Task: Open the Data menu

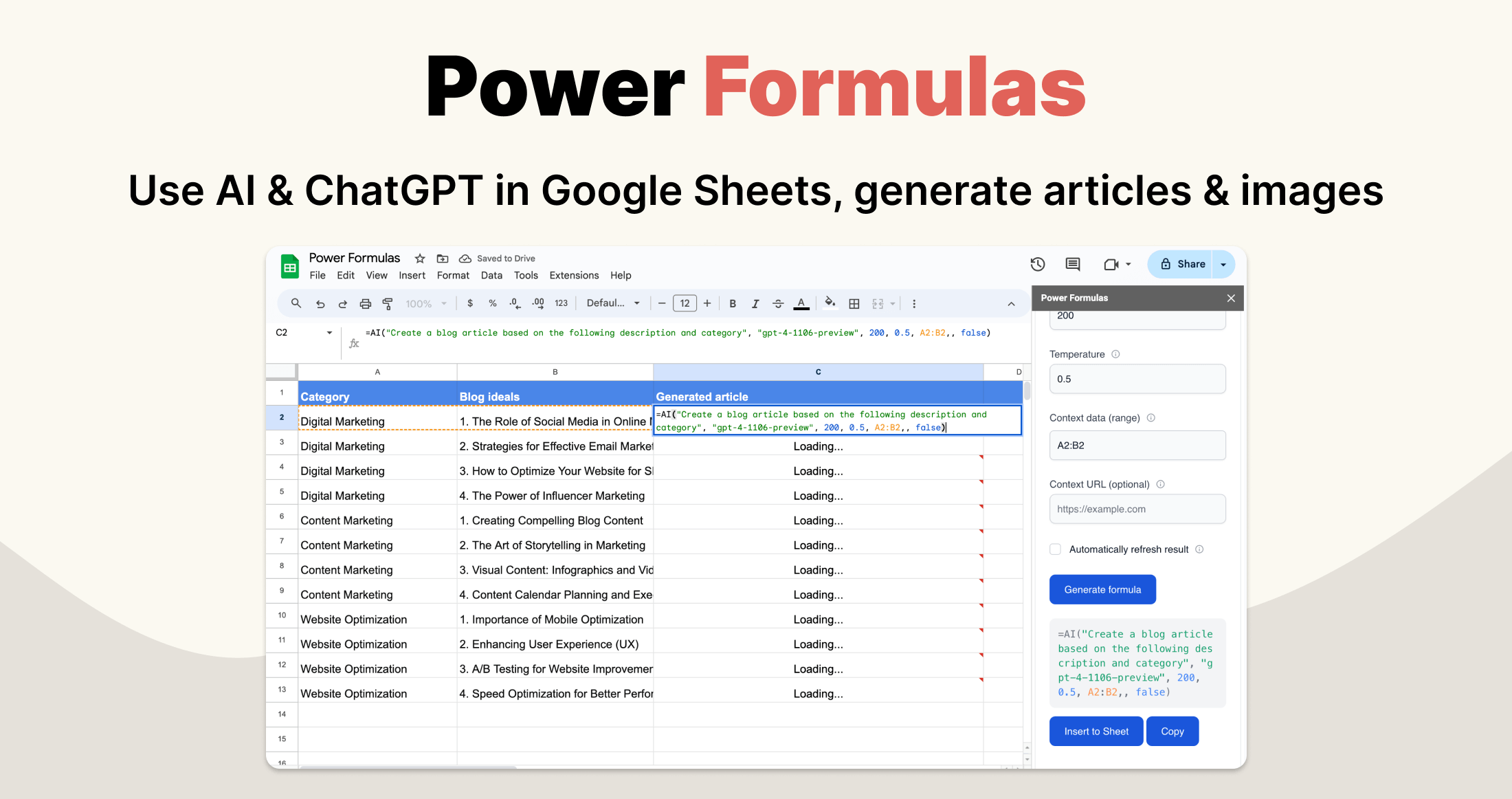Action: (491, 275)
